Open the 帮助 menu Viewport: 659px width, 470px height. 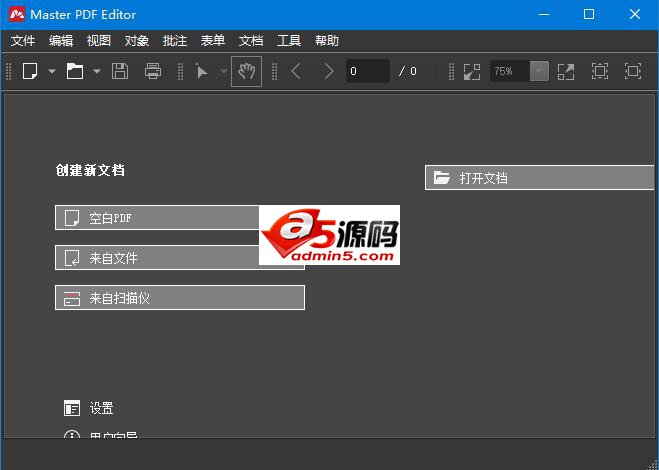click(327, 41)
